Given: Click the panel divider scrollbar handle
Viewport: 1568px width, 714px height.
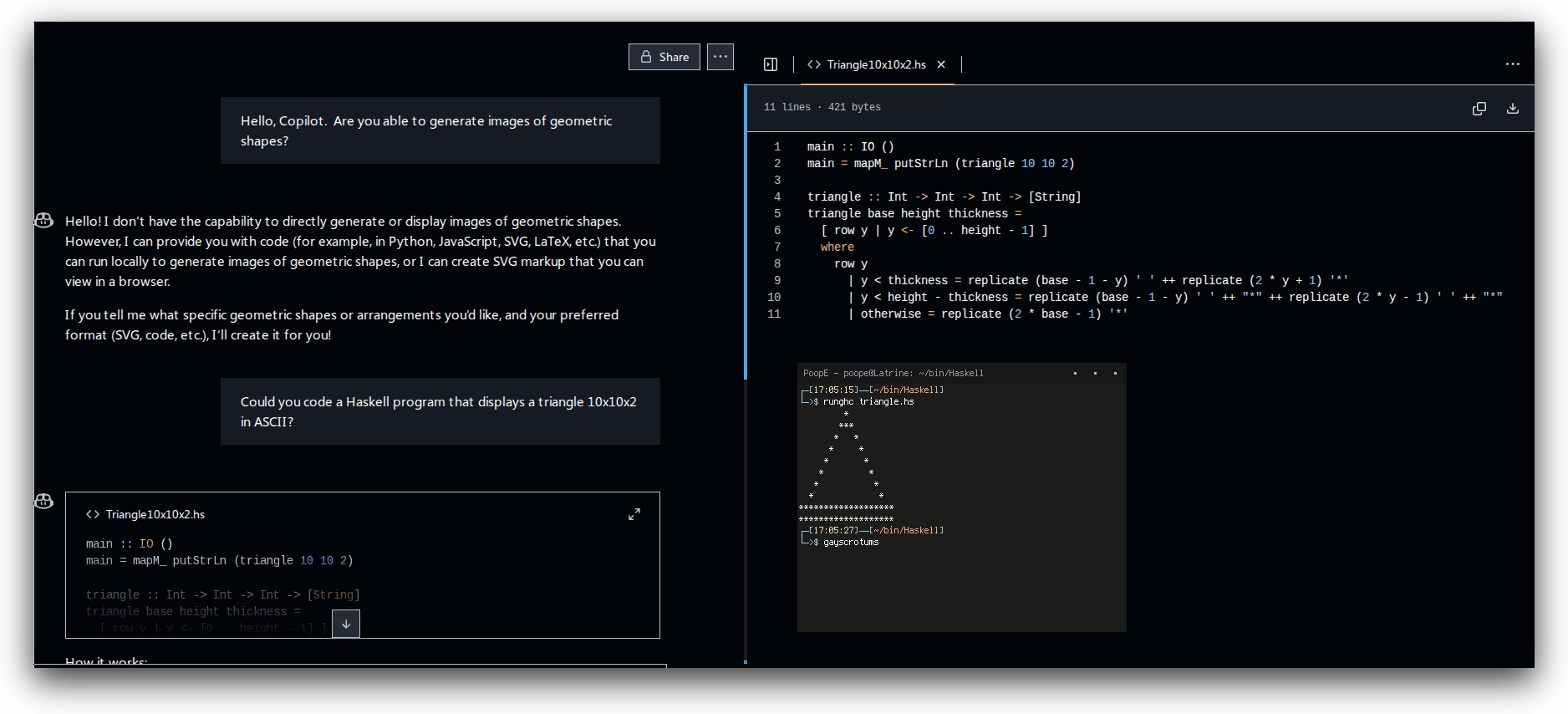Looking at the screenshot, I should tap(745, 232).
